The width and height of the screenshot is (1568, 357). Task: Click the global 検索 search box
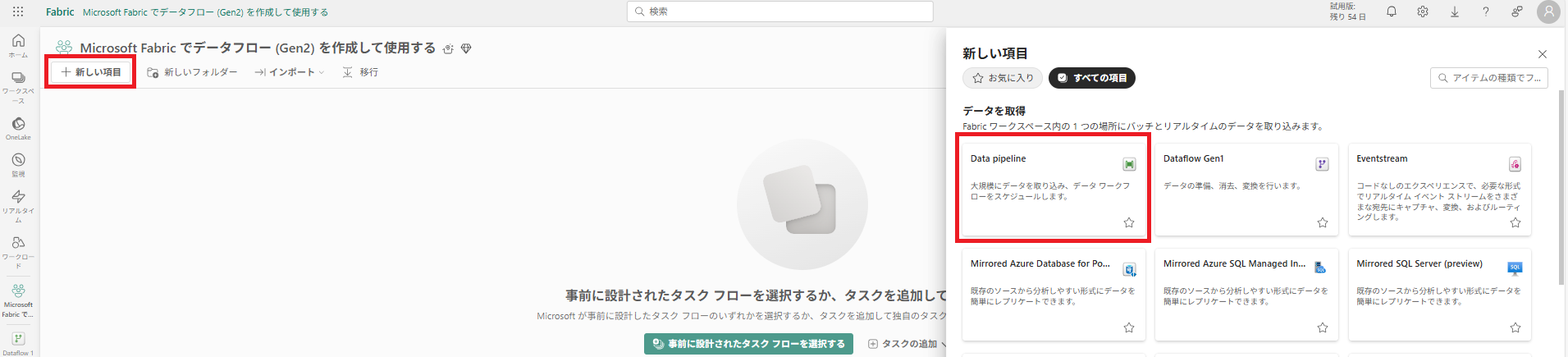(780, 11)
